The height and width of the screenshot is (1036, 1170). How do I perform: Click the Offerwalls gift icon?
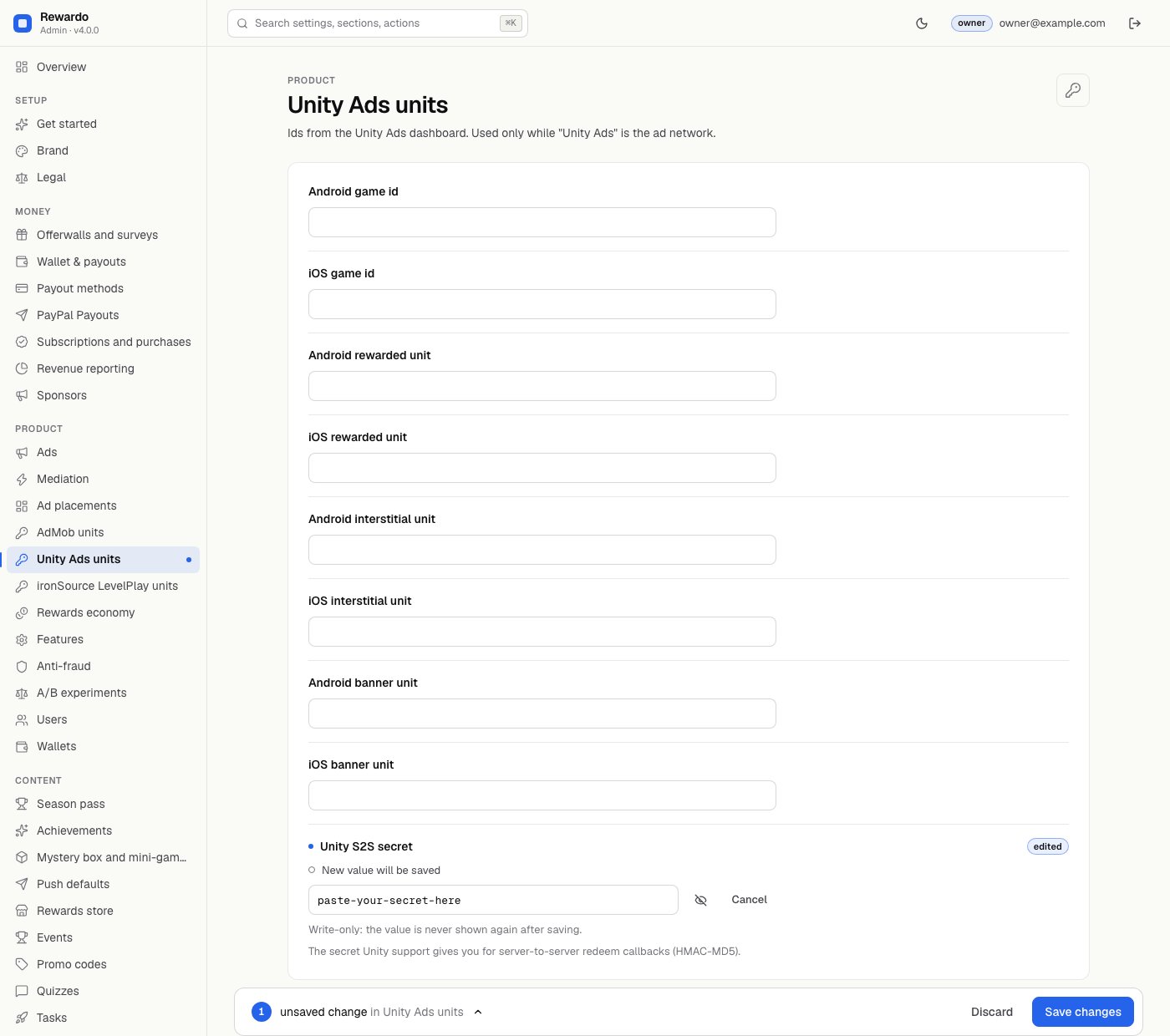pos(22,235)
